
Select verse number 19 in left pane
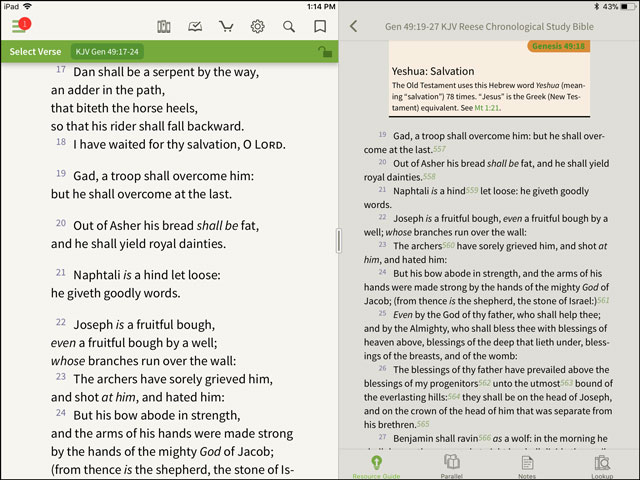tap(61, 173)
